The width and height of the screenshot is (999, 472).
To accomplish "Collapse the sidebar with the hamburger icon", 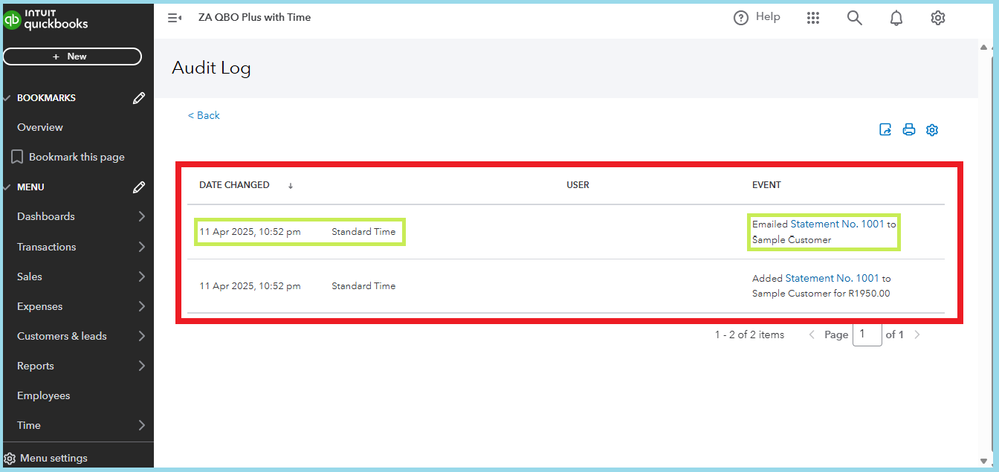I will pyautogui.click(x=175, y=18).
